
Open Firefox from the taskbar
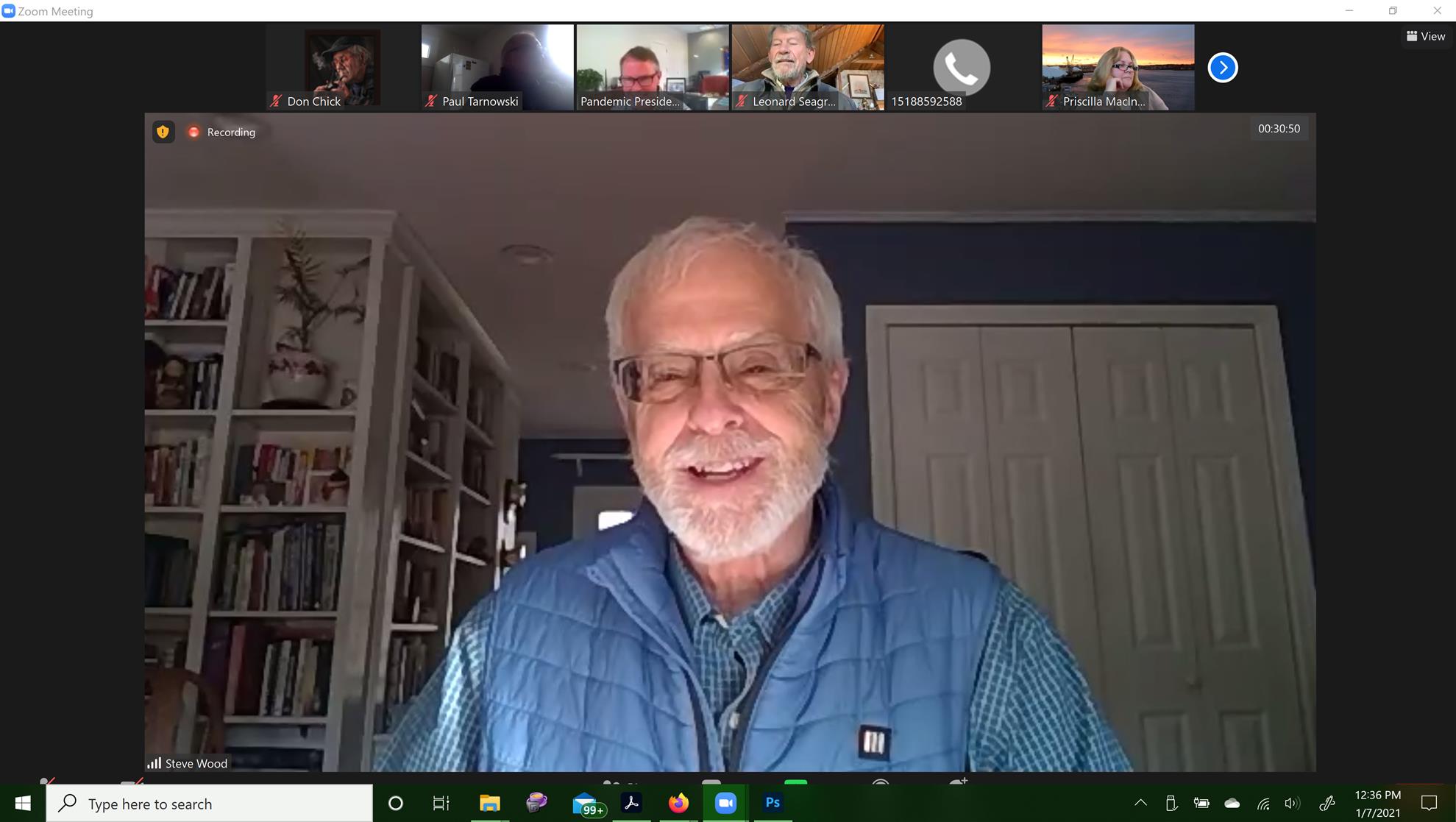click(678, 803)
